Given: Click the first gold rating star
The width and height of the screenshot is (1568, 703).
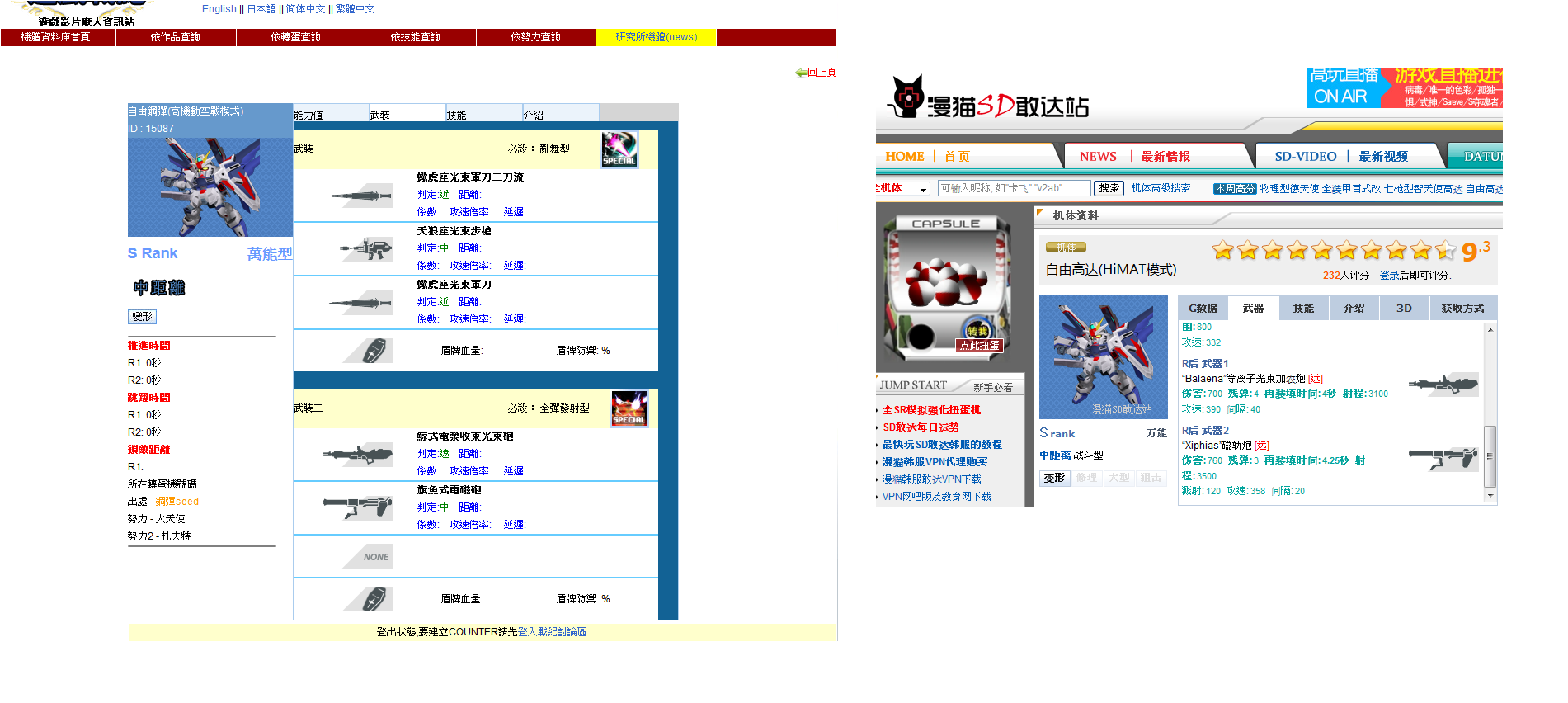Looking at the screenshot, I should pyautogui.click(x=1222, y=250).
